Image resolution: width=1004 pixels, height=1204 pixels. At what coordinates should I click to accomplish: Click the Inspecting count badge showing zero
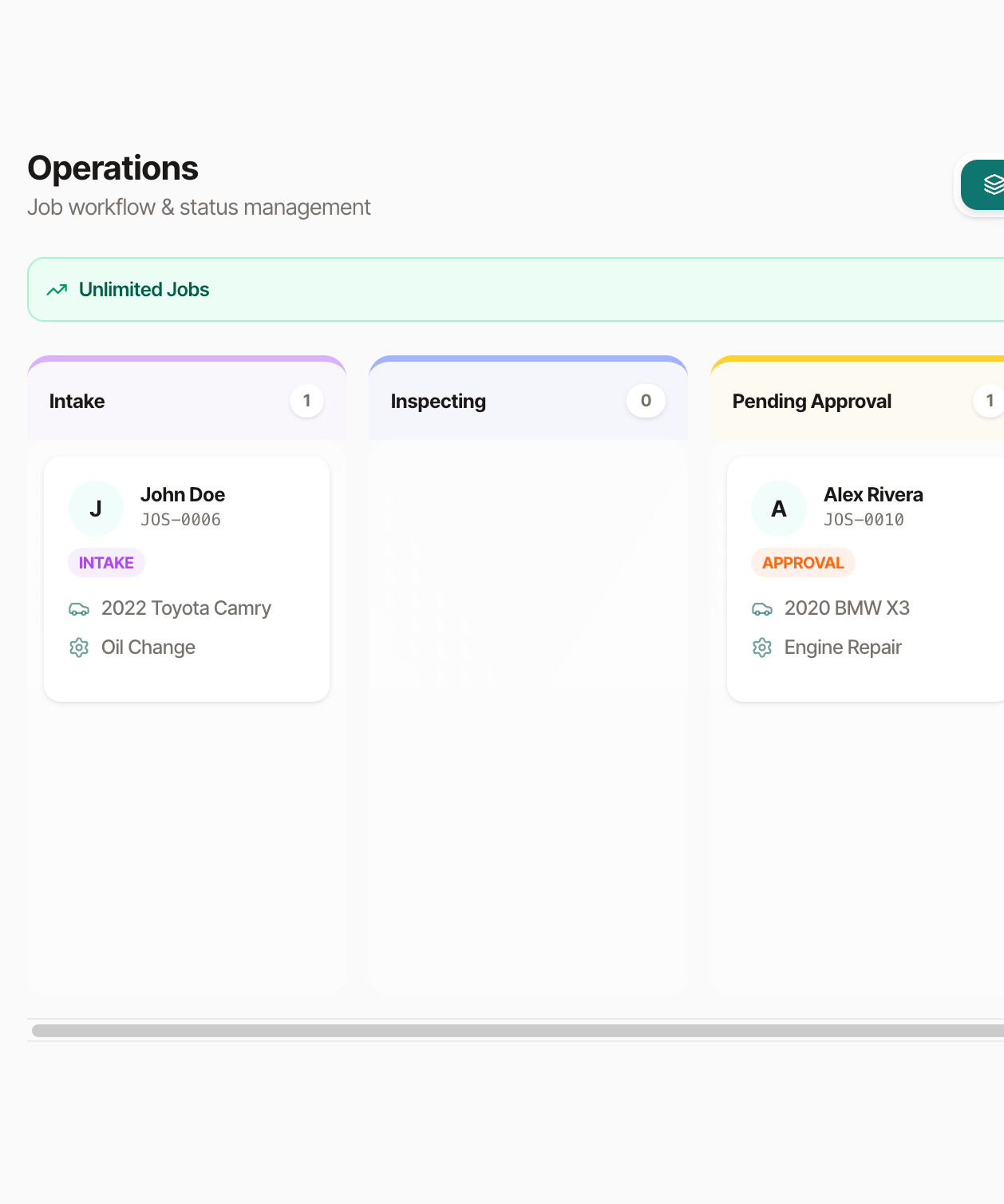pyautogui.click(x=646, y=401)
